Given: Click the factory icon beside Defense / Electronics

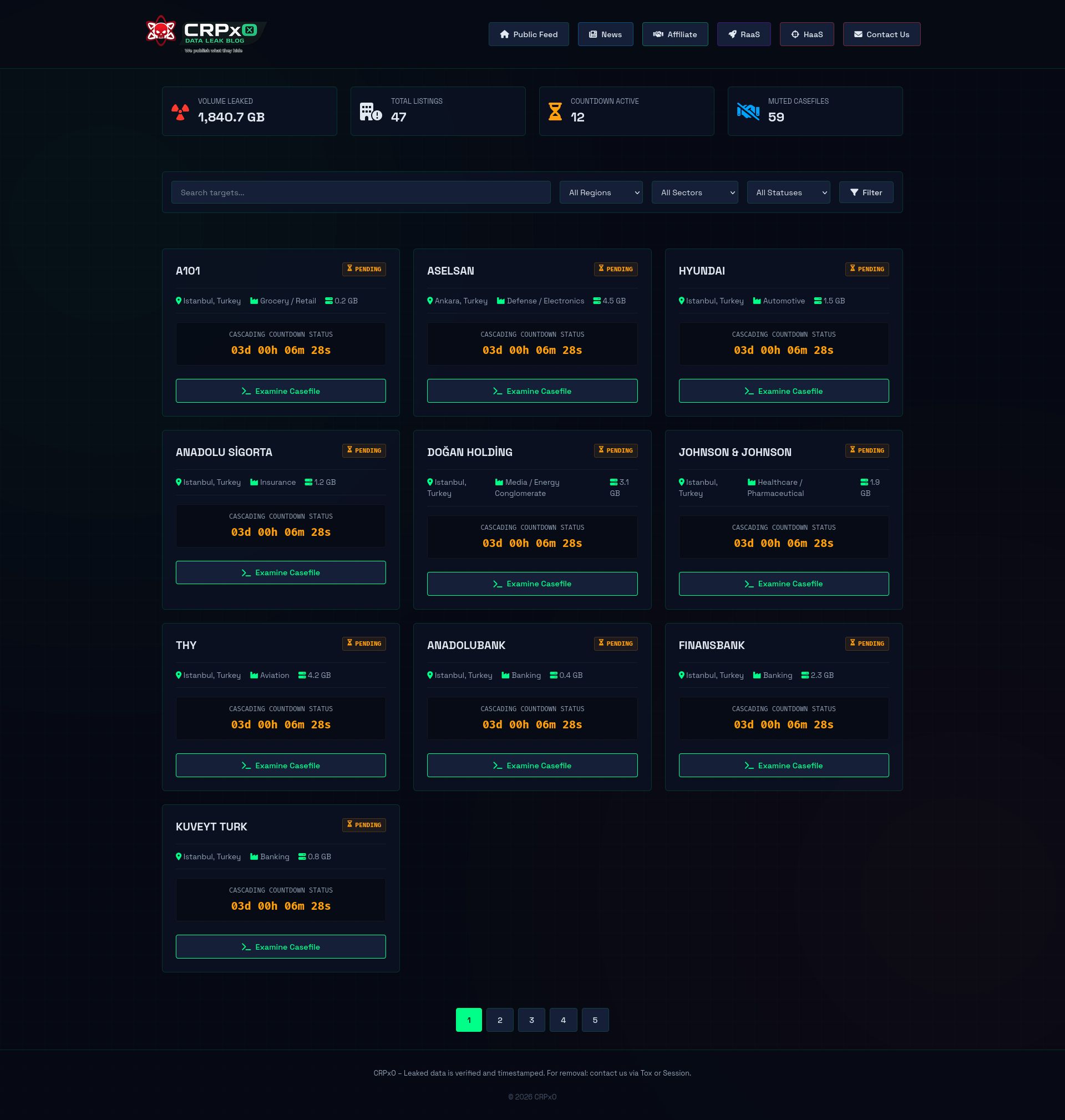Looking at the screenshot, I should click(501, 301).
